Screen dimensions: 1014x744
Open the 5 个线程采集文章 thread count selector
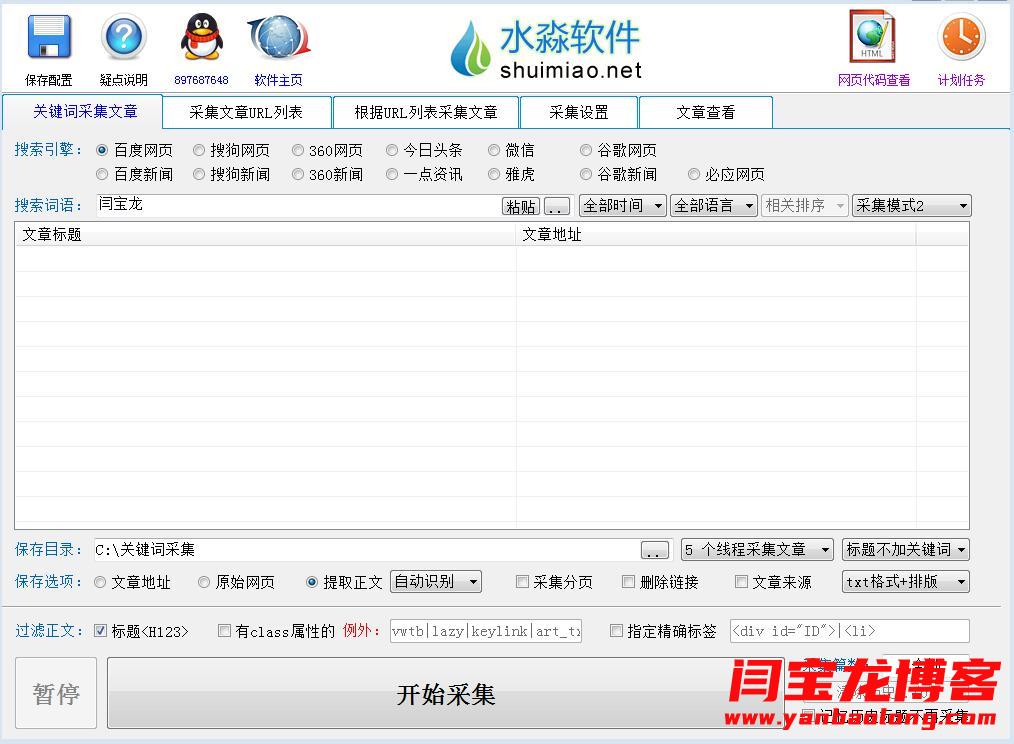[x=756, y=549]
